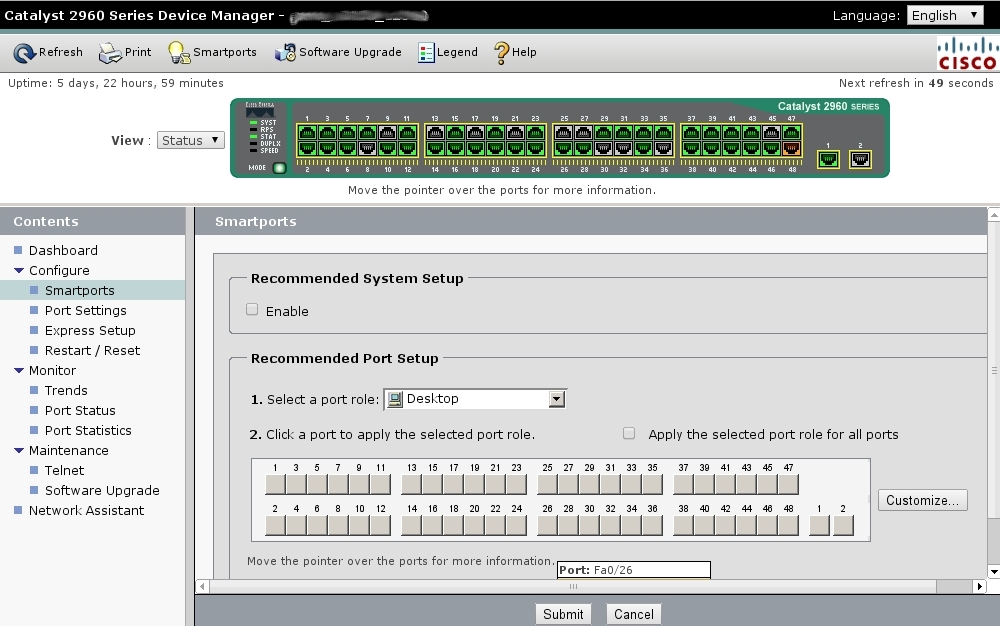Apply role to port 1 in Recommended Port Setup grid
Image resolution: width=1000 pixels, height=626 pixels.
tap(276, 484)
